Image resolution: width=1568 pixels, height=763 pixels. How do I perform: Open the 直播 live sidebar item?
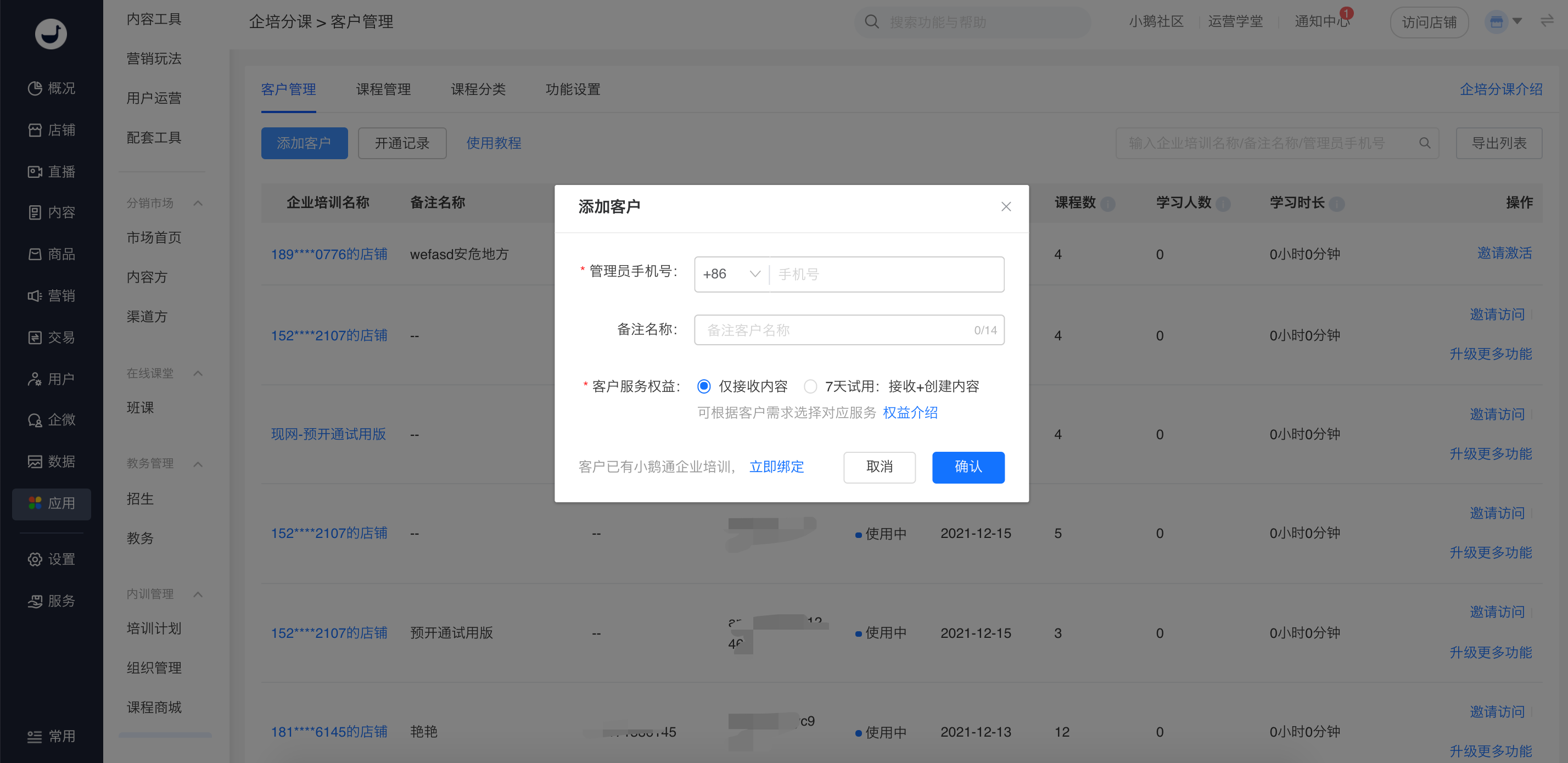tap(51, 172)
